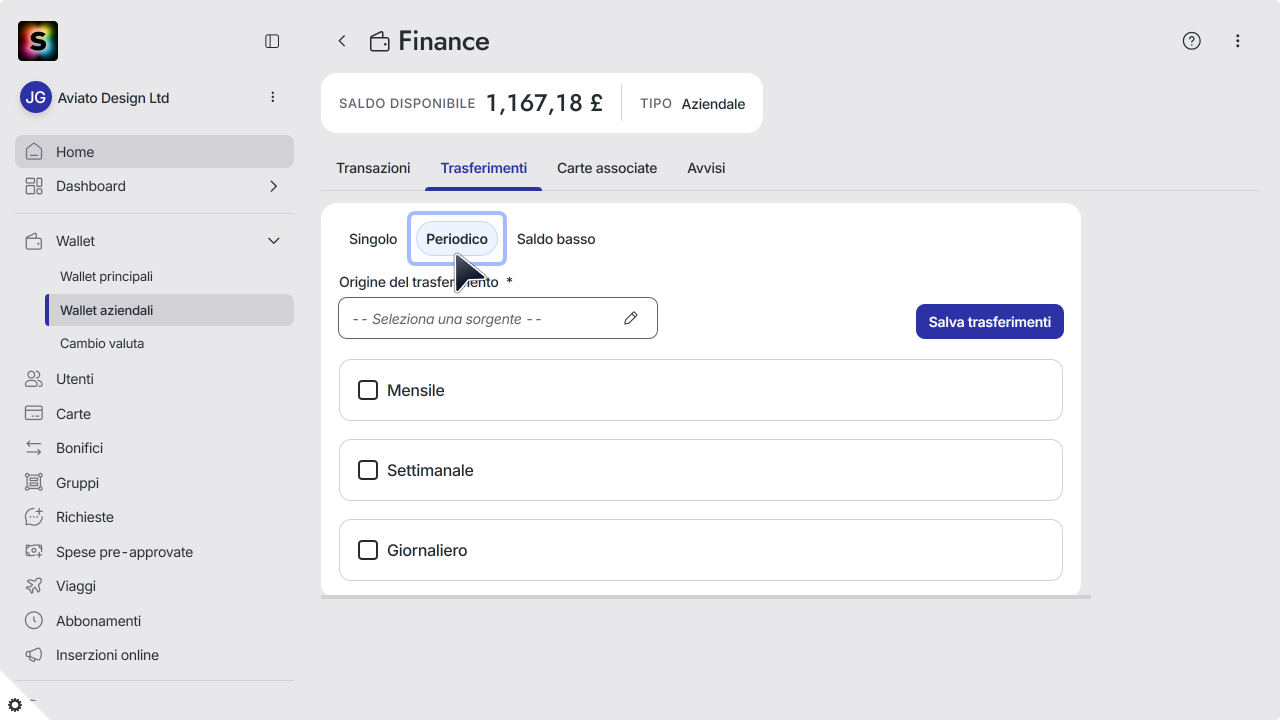Screen dimensions: 1280x720
Task: Check the Giornaliero checkbox
Action: (368, 550)
